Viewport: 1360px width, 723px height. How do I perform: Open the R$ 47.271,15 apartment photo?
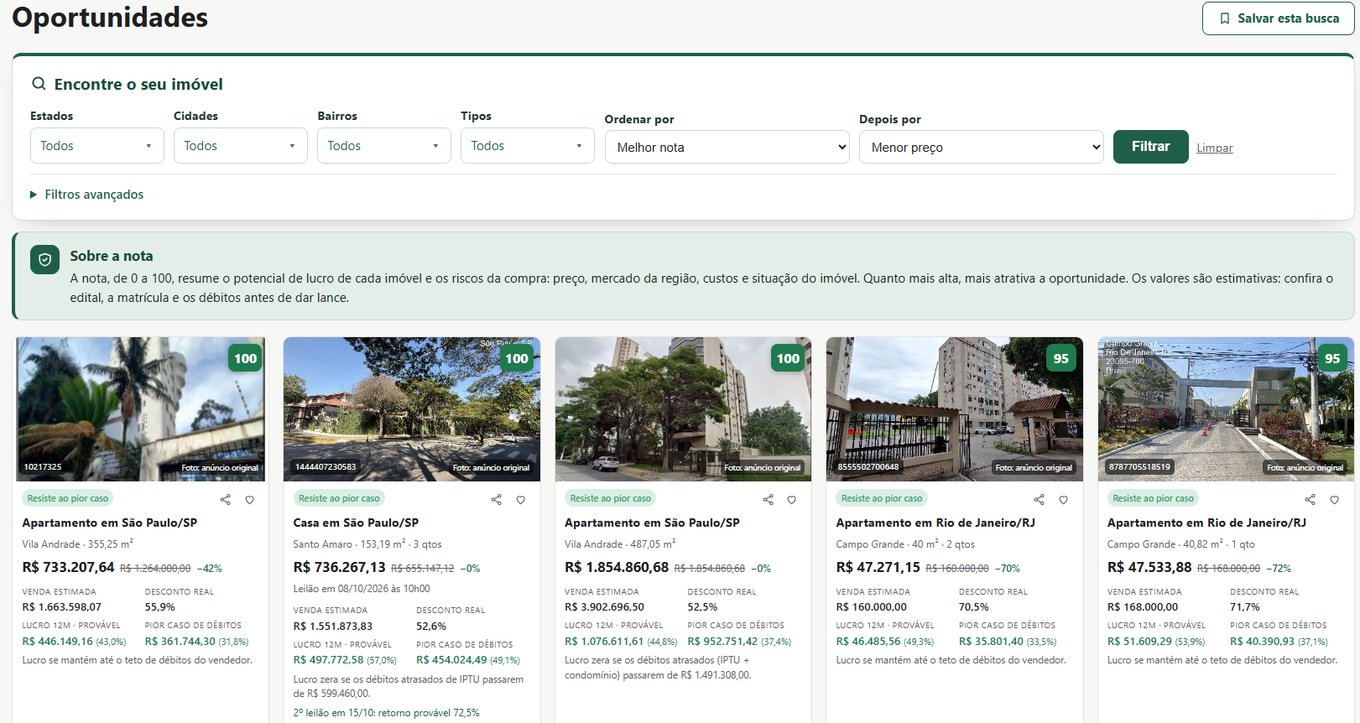click(954, 409)
